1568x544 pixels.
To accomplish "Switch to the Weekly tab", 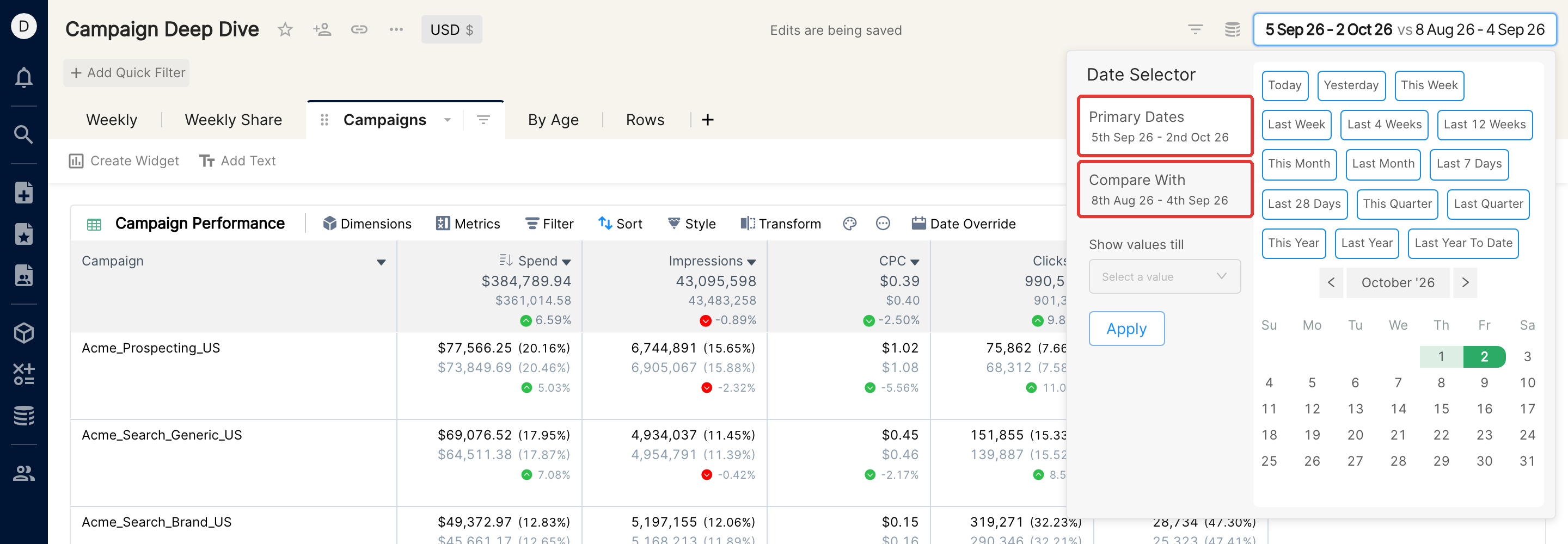I will point(112,120).
